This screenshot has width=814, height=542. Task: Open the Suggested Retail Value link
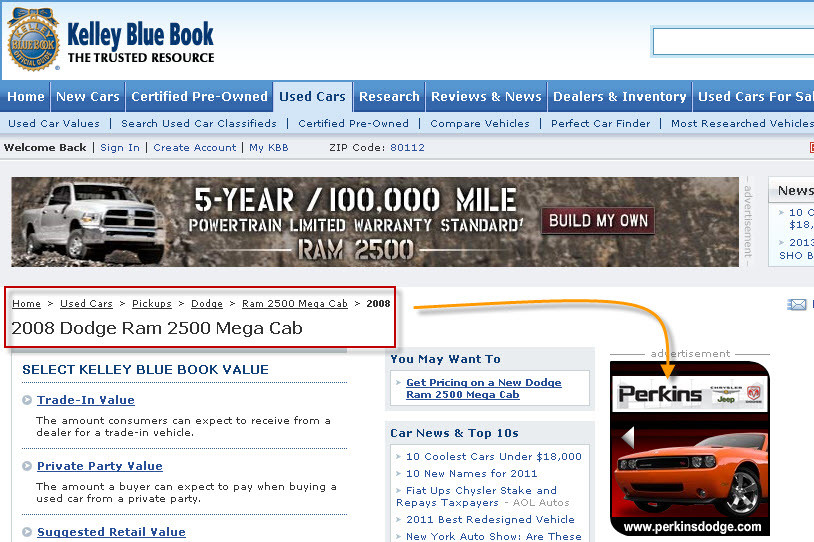point(111,532)
